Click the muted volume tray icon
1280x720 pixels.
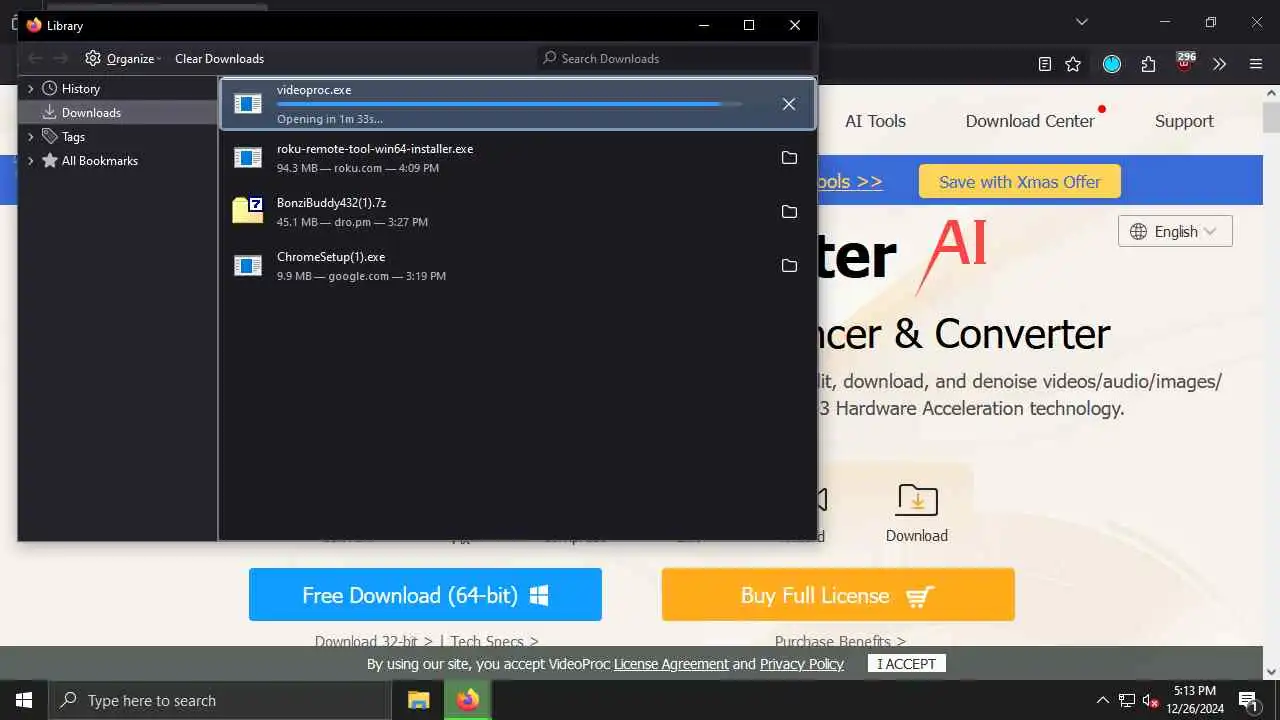pyautogui.click(x=1151, y=700)
